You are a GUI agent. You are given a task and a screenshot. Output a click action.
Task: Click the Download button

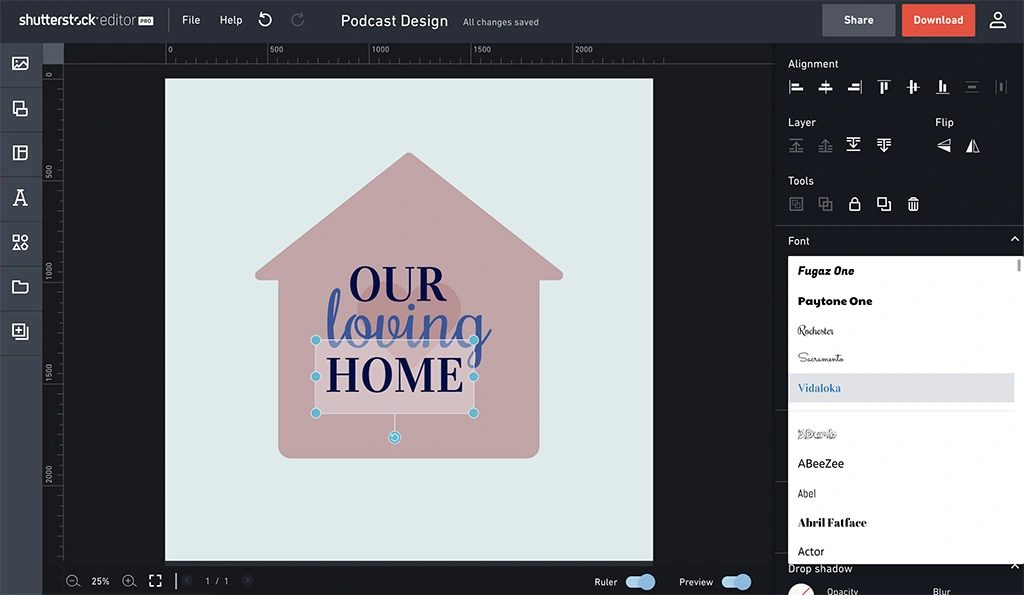click(937, 19)
